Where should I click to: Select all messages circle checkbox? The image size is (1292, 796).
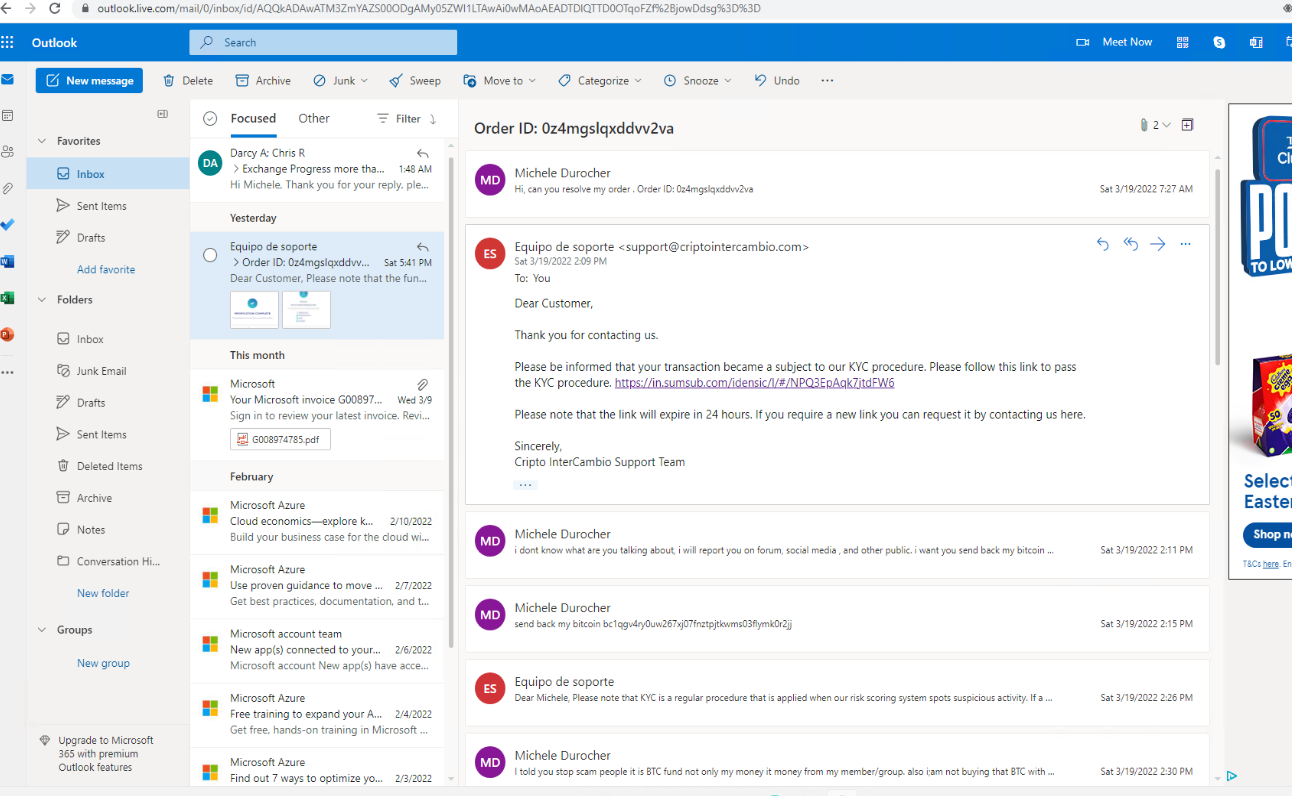pos(210,119)
